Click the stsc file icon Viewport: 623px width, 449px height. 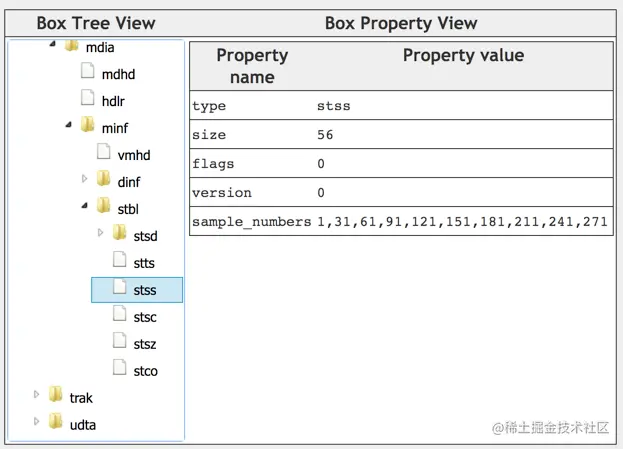(x=119, y=314)
